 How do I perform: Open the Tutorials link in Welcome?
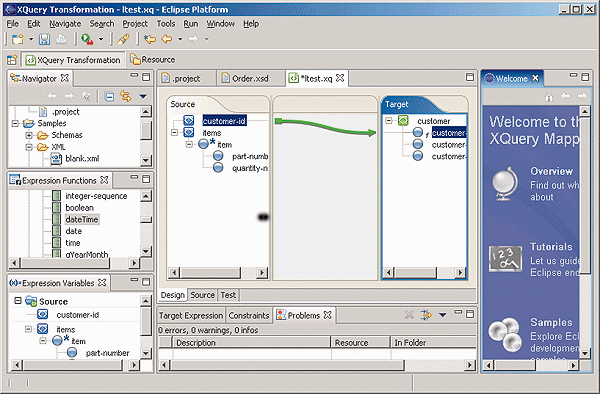[x=551, y=247]
